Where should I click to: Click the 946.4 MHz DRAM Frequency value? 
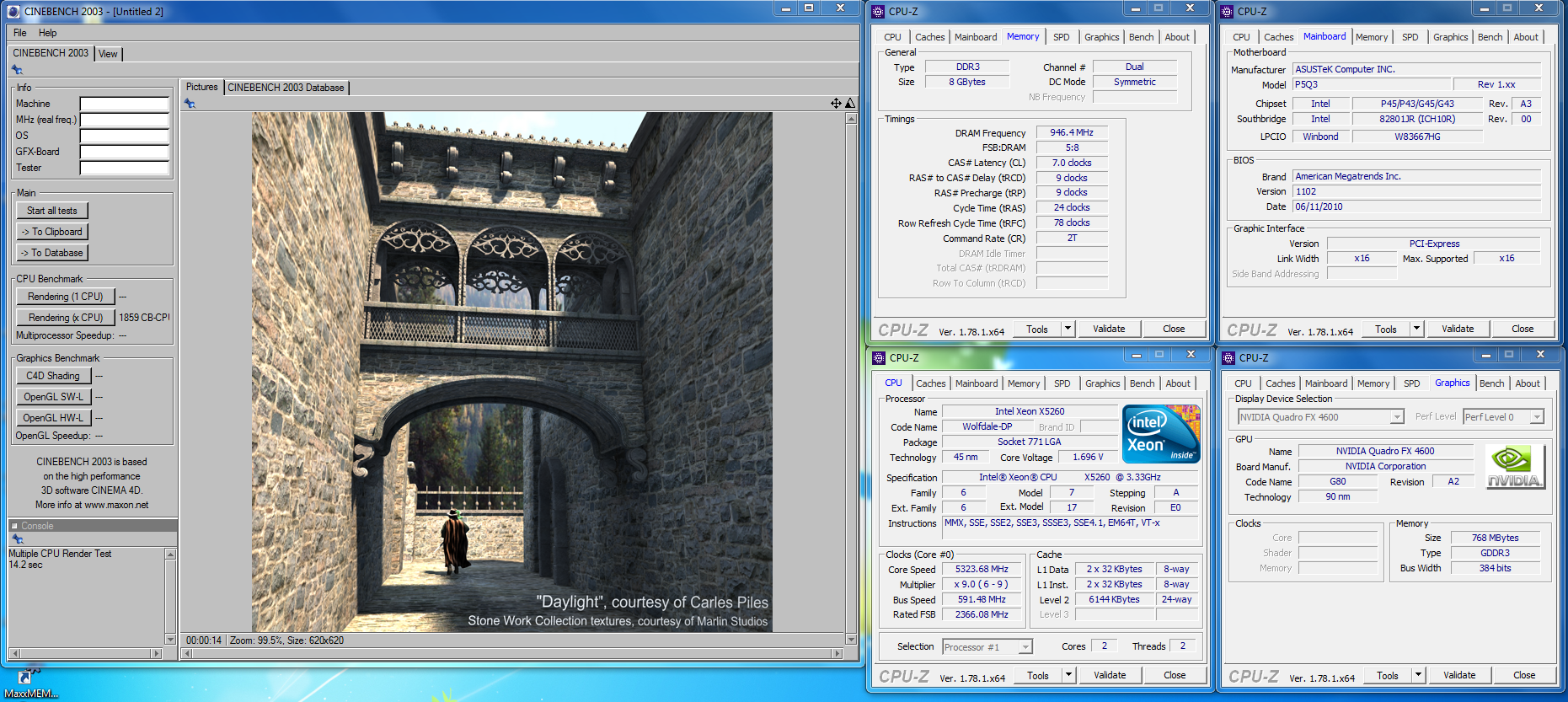pyautogui.click(x=1072, y=133)
